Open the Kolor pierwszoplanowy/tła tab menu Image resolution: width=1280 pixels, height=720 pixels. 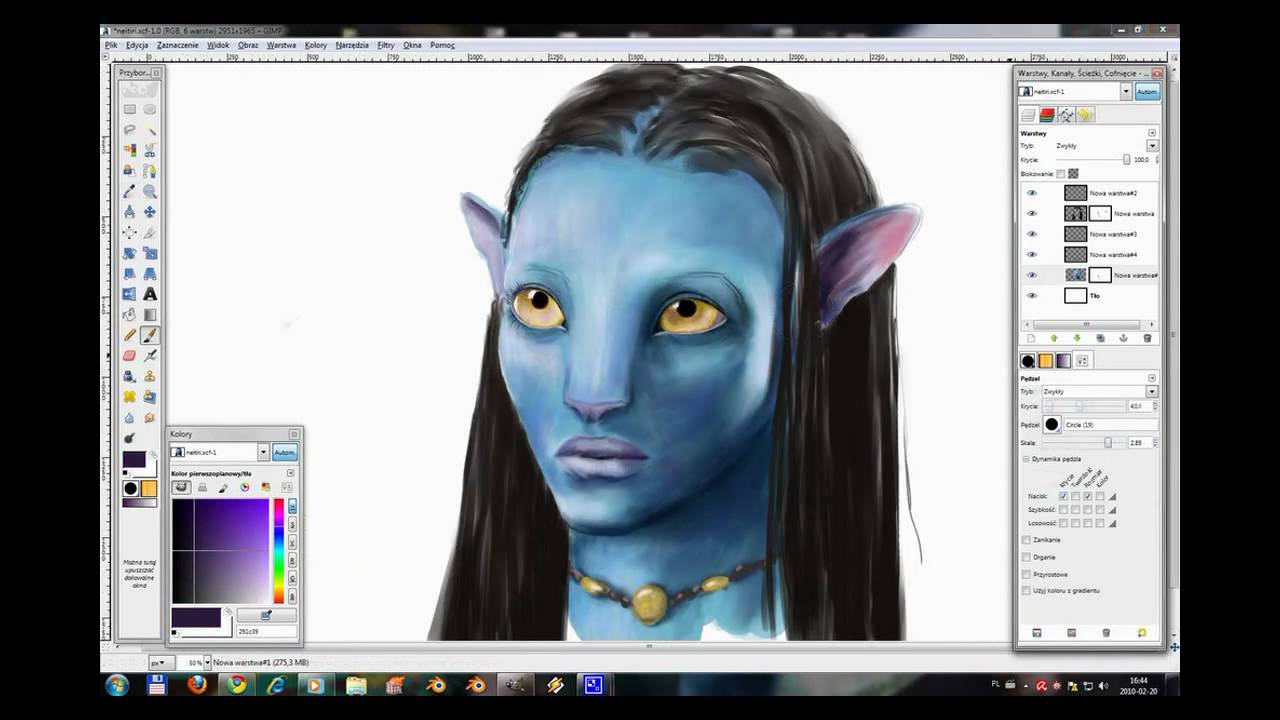pyautogui.click(x=291, y=473)
